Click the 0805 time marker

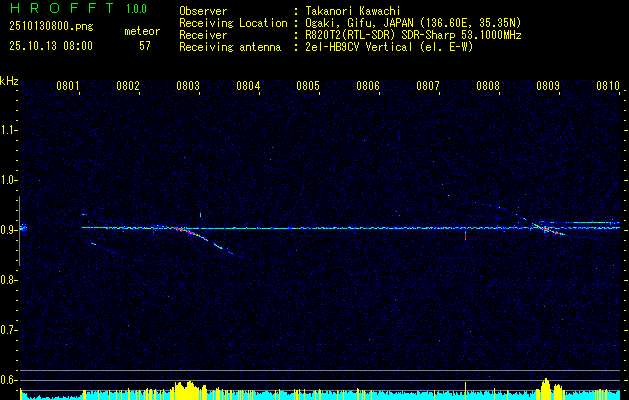308,86
